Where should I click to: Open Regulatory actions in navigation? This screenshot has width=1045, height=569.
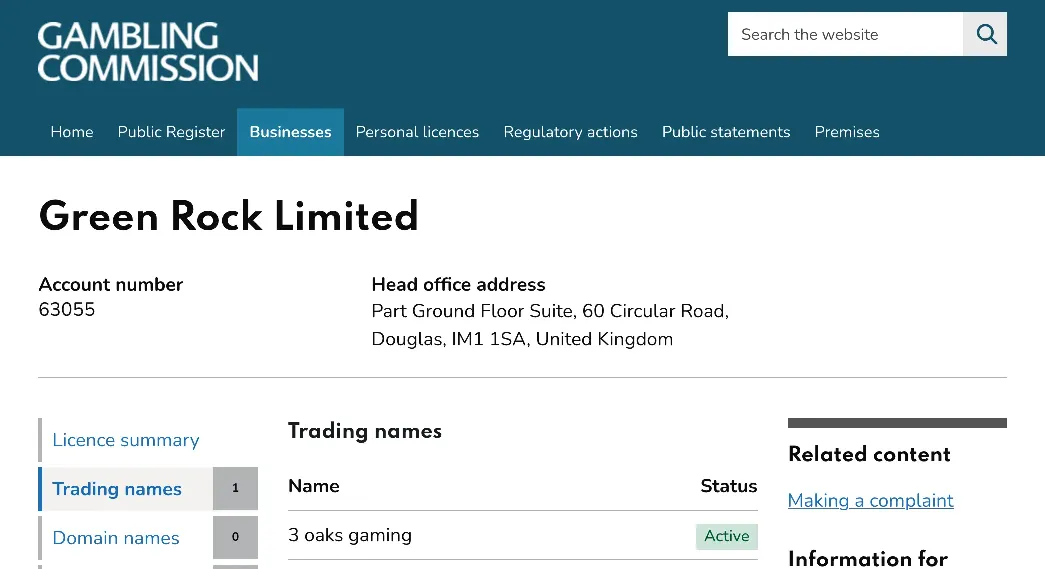[570, 132]
